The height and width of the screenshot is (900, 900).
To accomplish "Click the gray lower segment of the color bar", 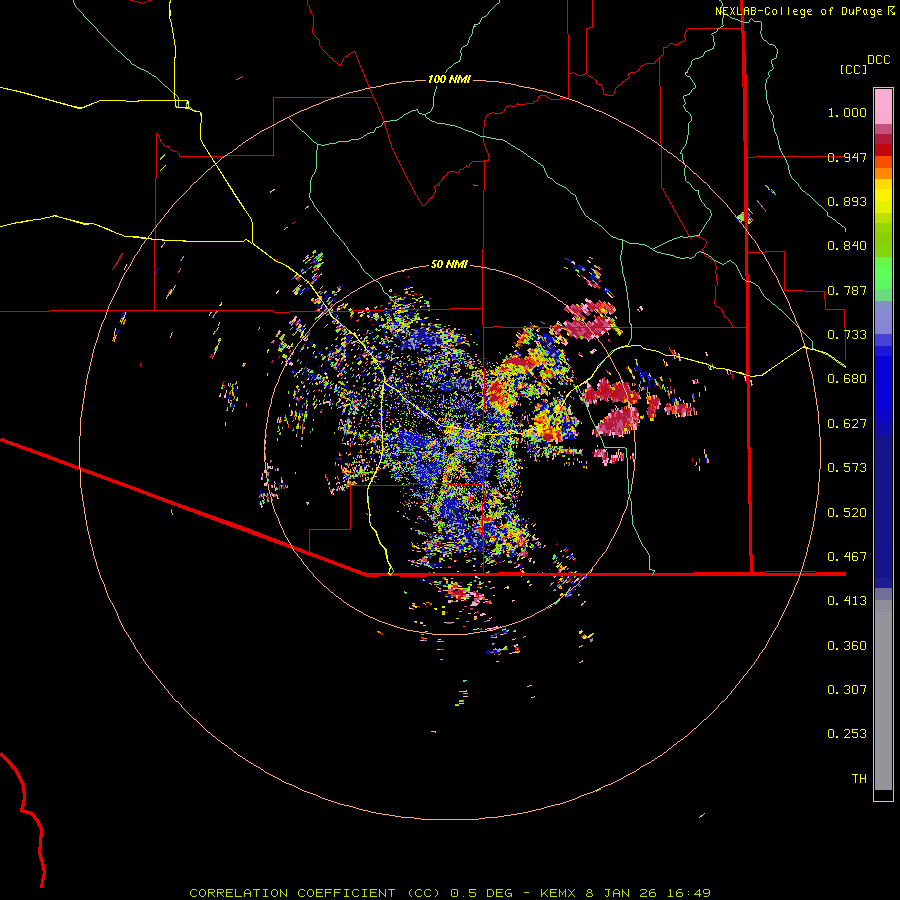I will pos(883,695).
